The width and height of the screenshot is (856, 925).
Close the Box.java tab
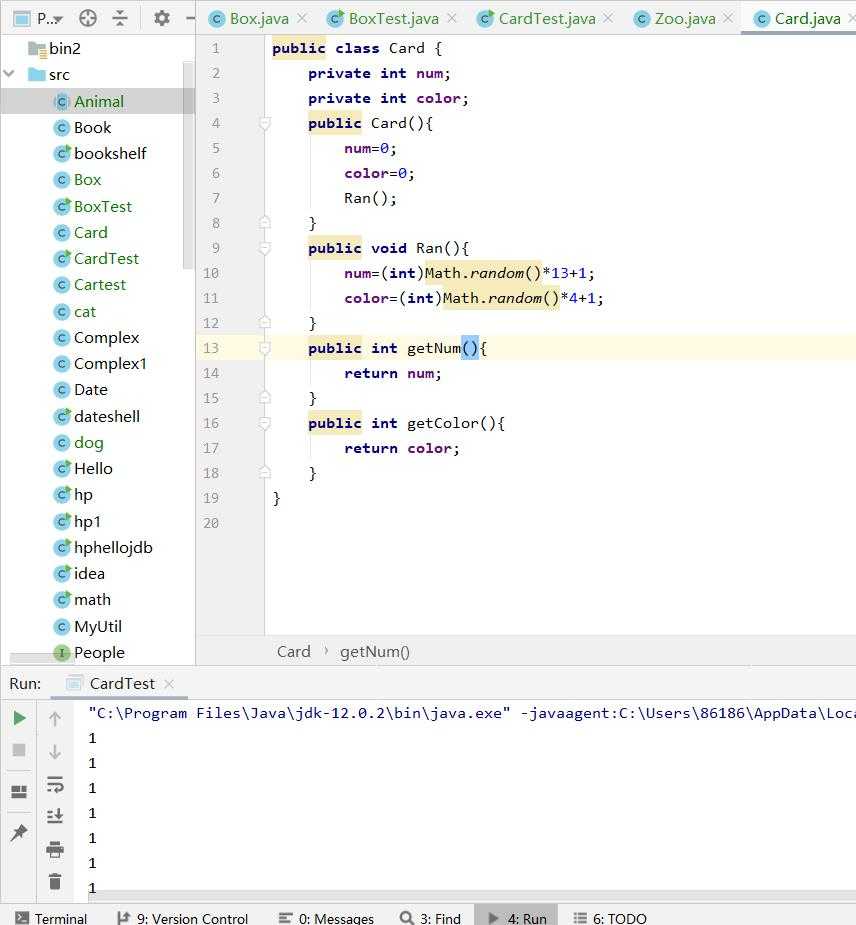tap(302, 18)
